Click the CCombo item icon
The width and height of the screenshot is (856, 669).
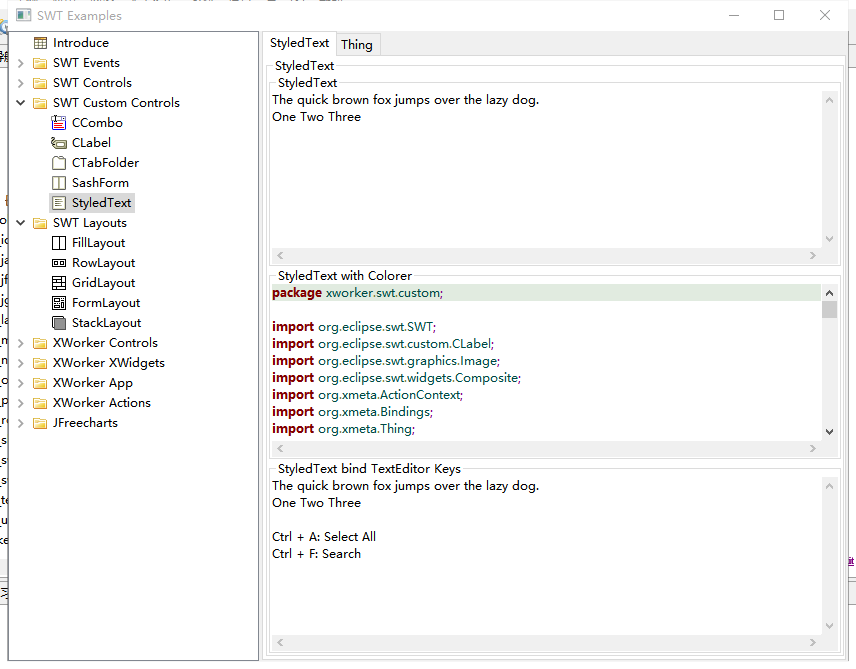click(58, 123)
